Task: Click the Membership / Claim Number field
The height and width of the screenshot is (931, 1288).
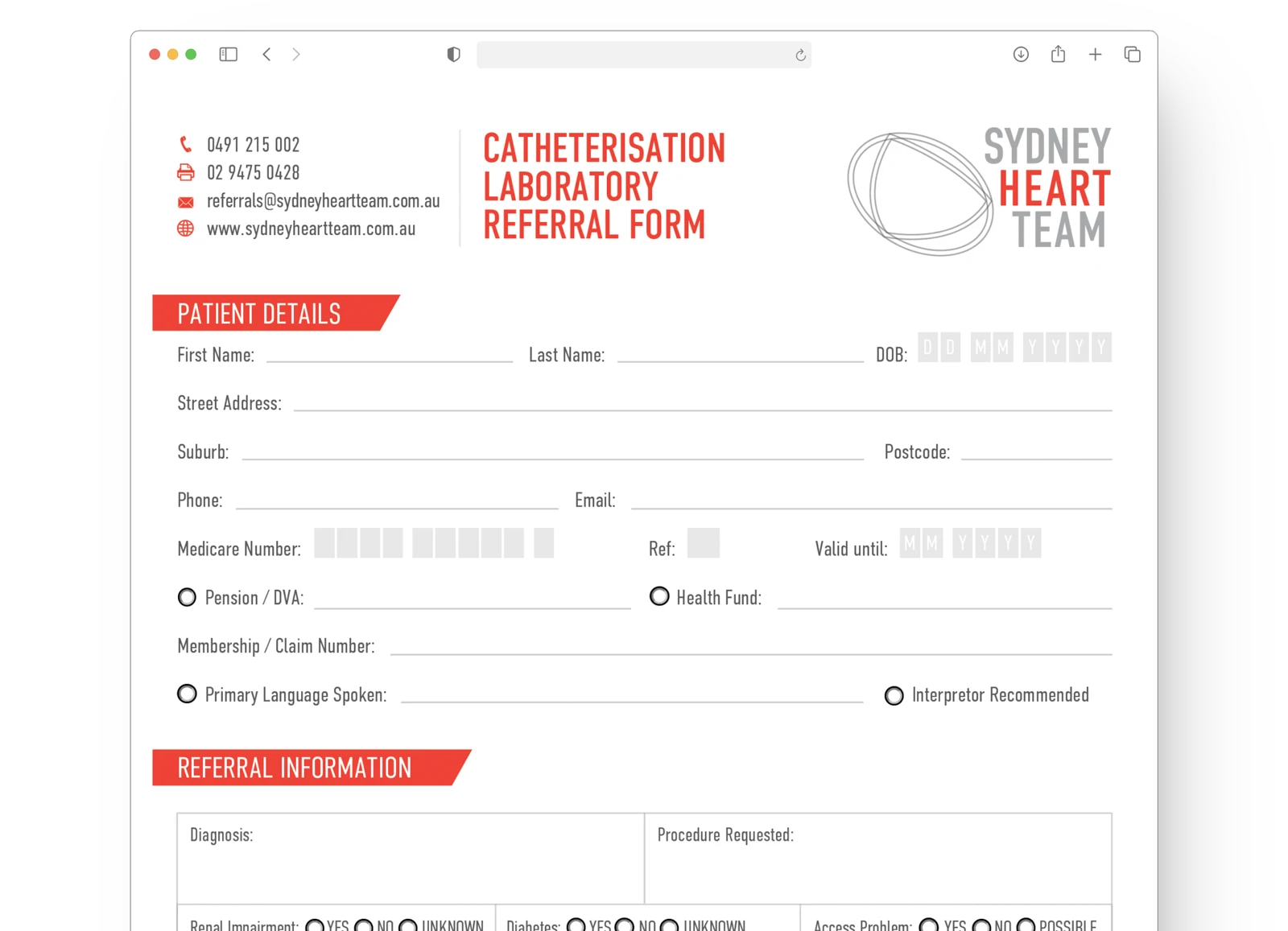Action: point(751,645)
